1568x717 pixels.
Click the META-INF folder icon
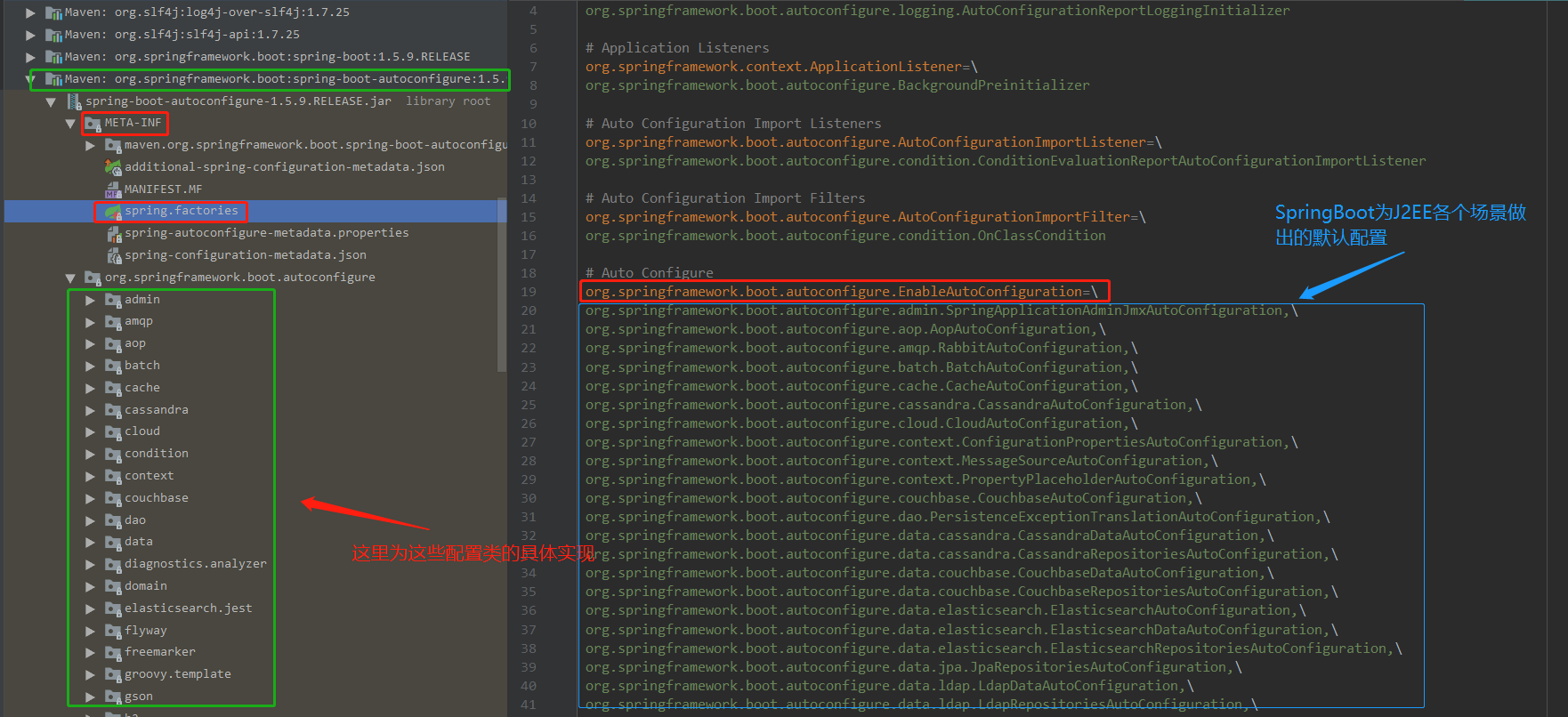93,124
